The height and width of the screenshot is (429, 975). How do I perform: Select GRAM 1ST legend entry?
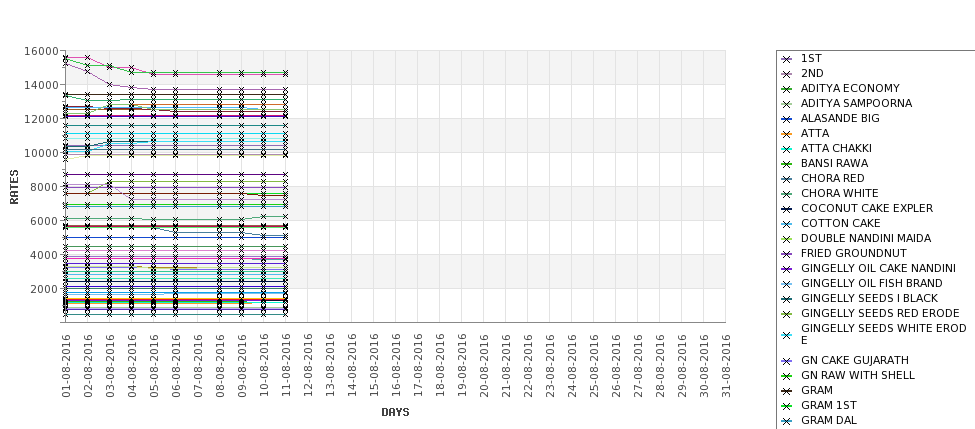coord(829,405)
